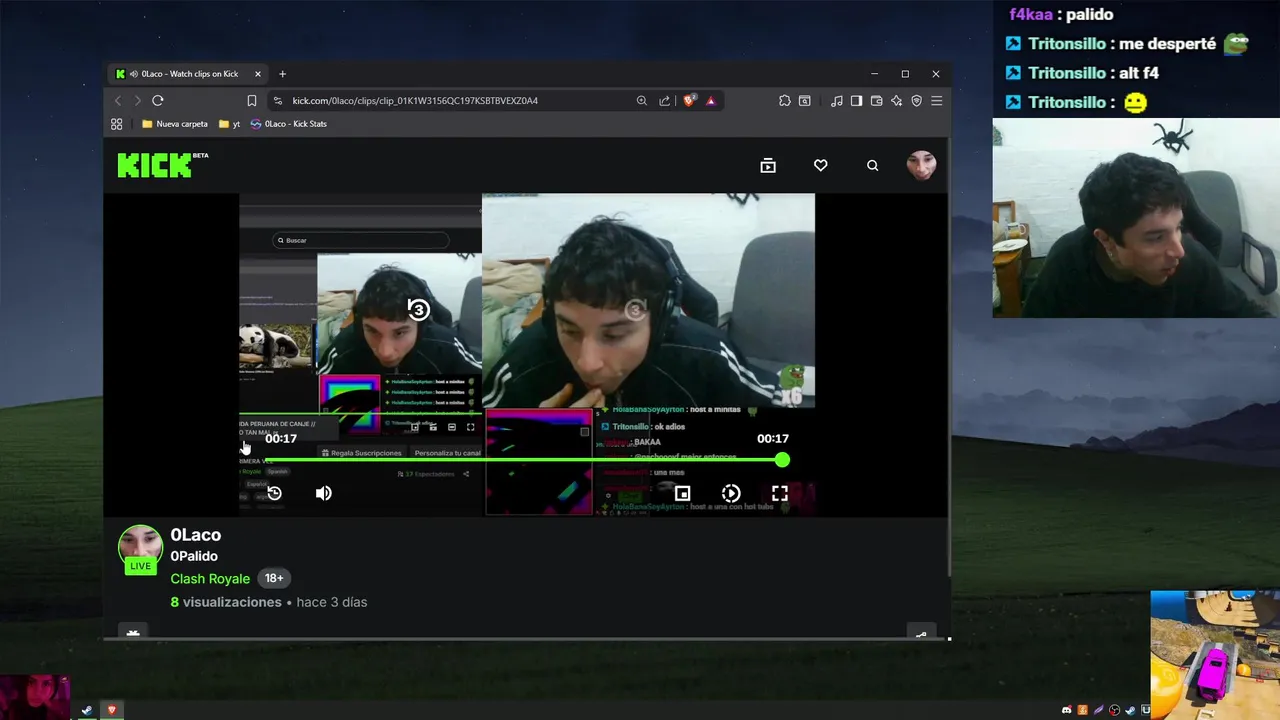Screen dimensions: 1280x720
Task: Bookmark this page in the address bar
Action: [252, 101]
